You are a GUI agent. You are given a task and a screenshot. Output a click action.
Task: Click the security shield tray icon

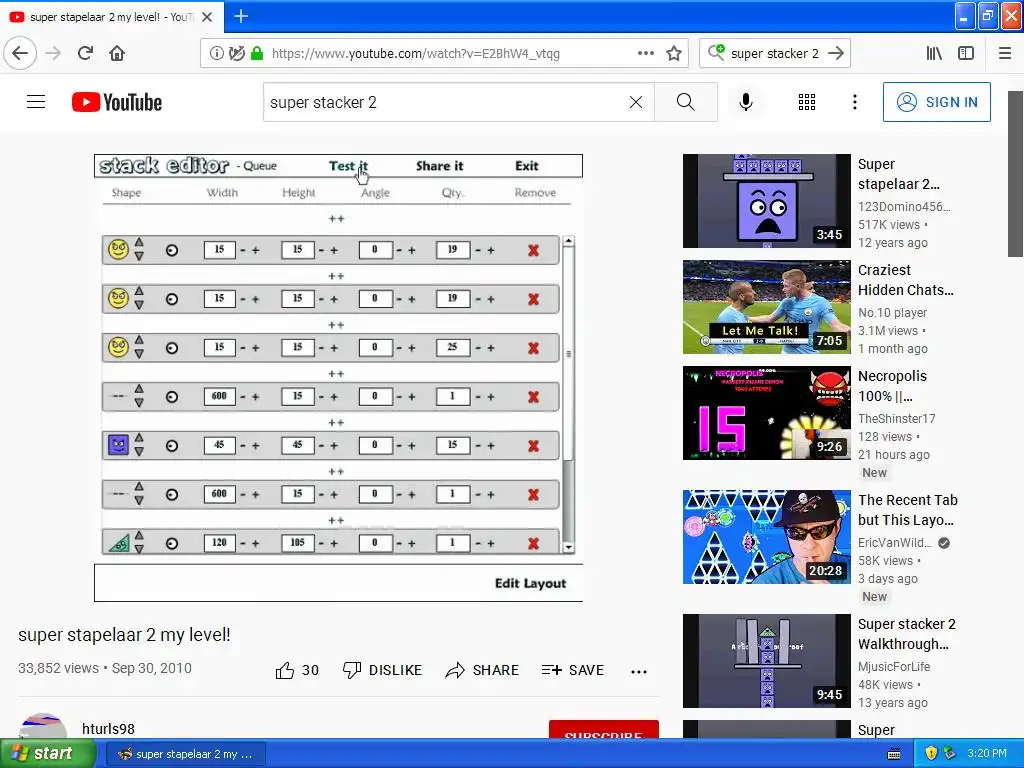(931, 754)
